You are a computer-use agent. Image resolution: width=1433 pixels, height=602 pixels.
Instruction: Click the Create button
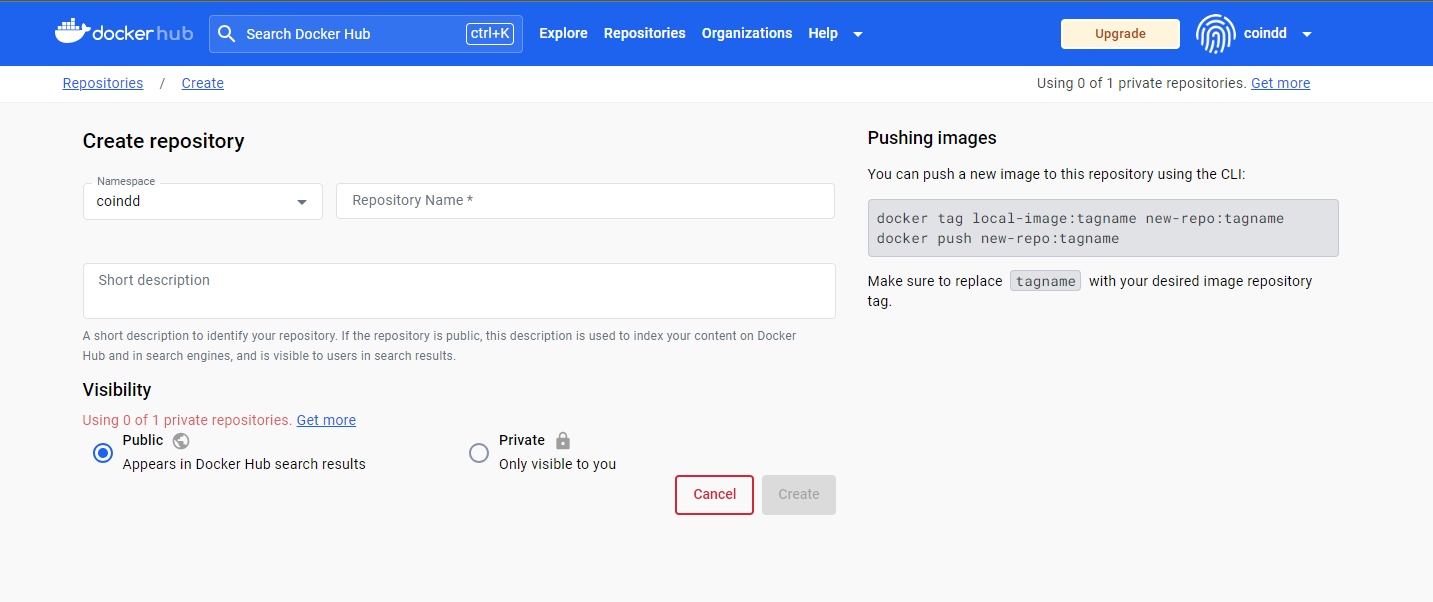799,495
